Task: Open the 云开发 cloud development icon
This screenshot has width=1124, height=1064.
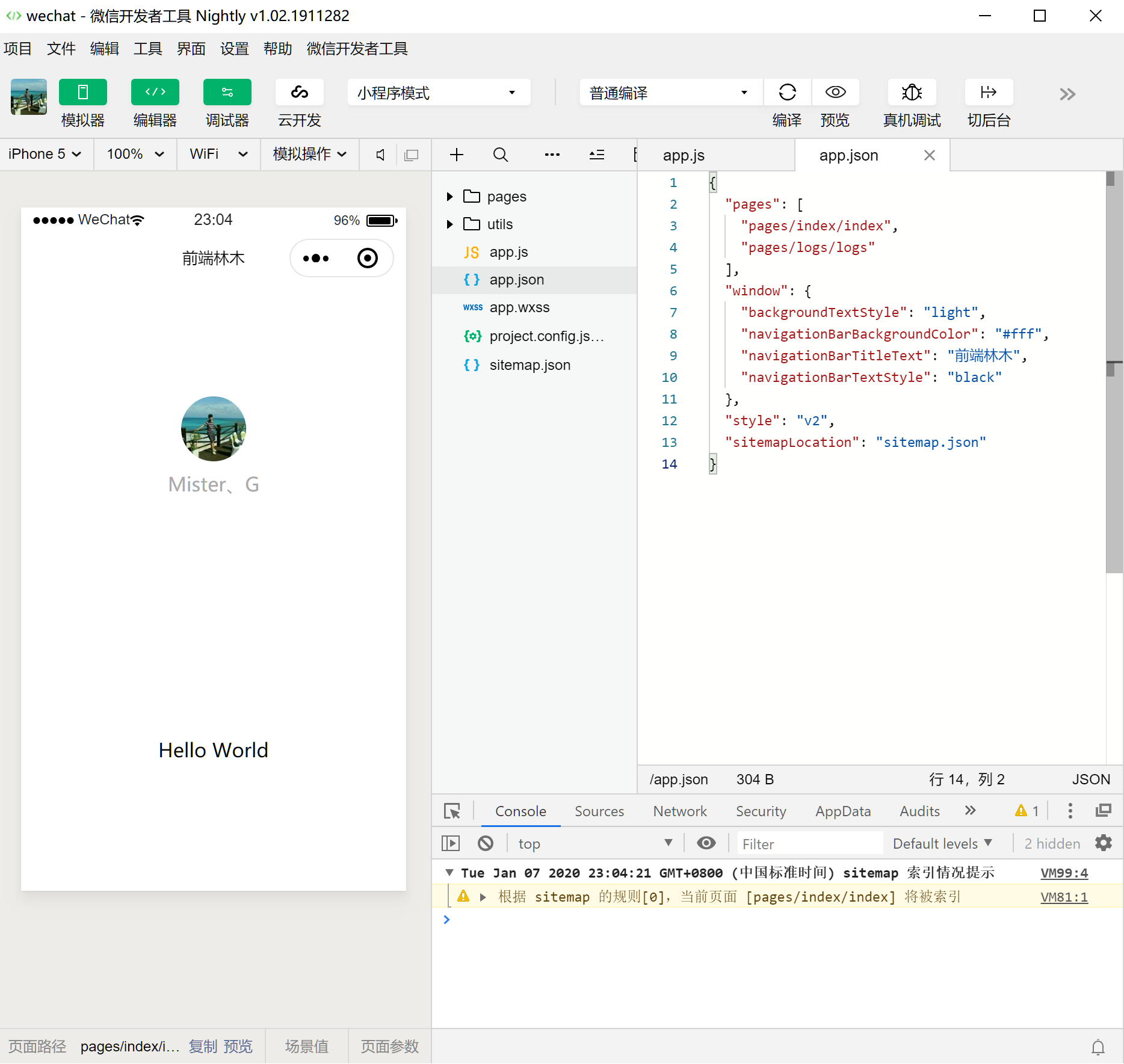Action: (x=300, y=92)
